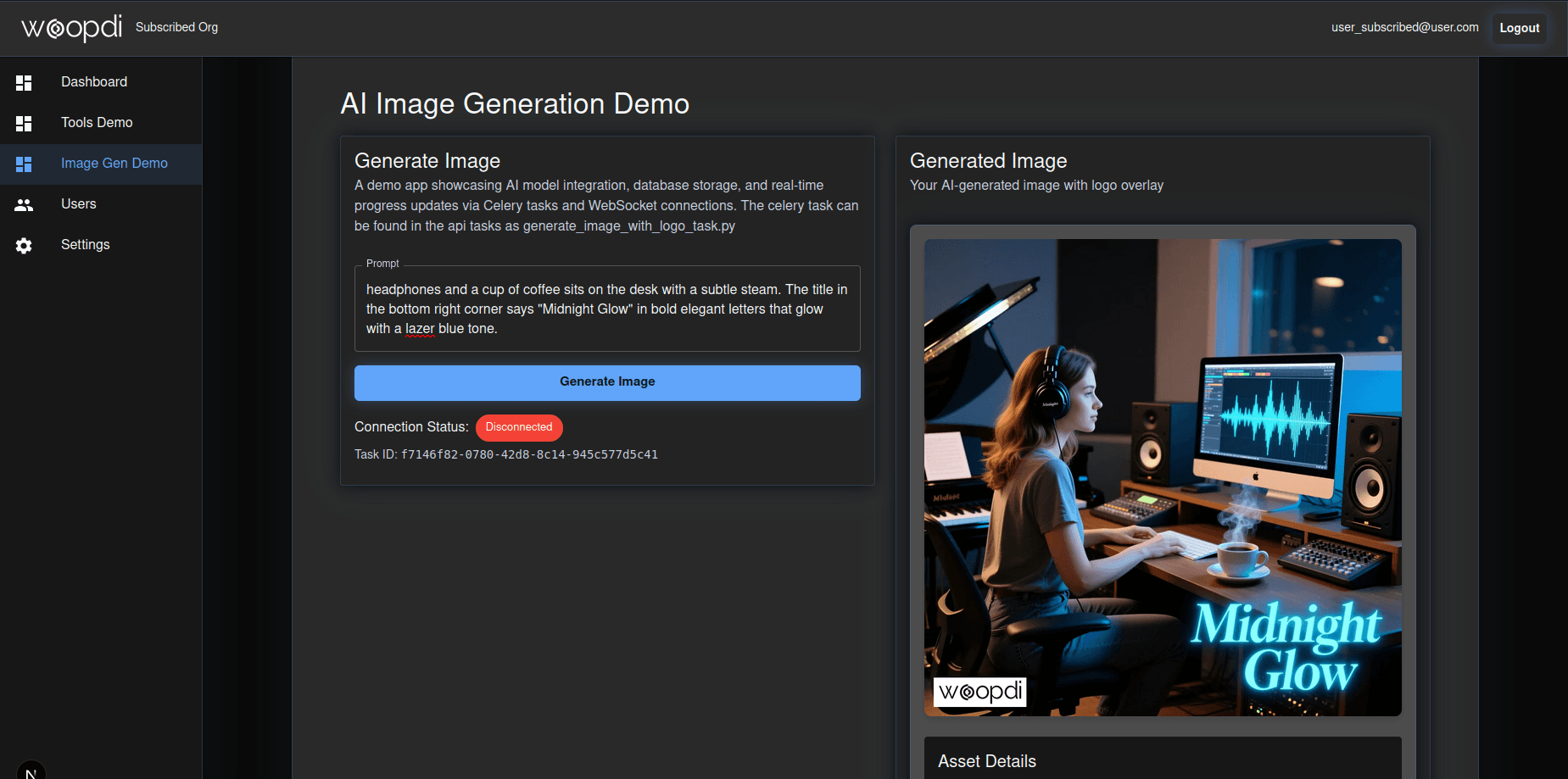Select the Image Gen Demo menu label
This screenshot has width=1568, height=779.
[x=114, y=164]
